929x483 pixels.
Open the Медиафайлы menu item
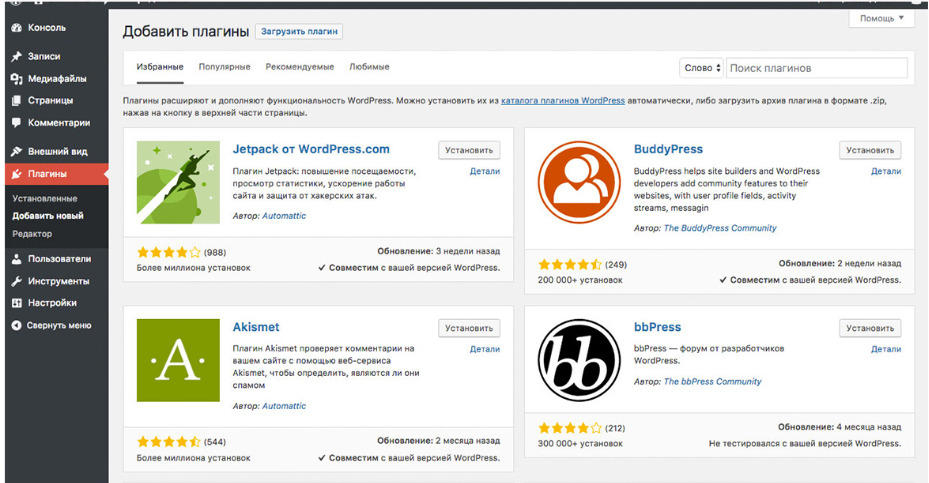(56, 79)
